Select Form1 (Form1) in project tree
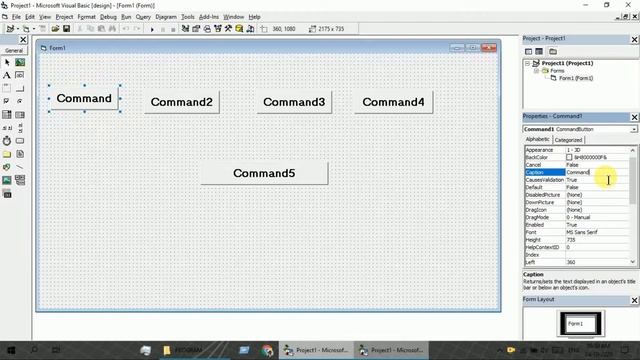 [x=576, y=78]
